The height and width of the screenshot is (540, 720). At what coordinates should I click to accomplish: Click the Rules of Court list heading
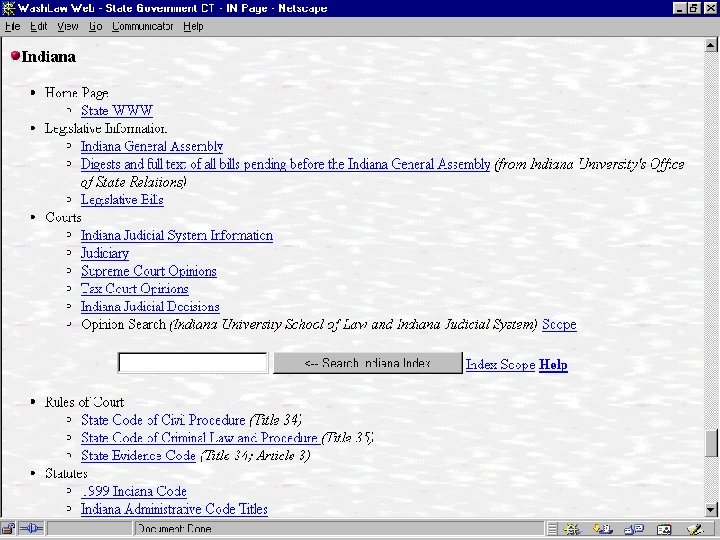click(84, 402)
